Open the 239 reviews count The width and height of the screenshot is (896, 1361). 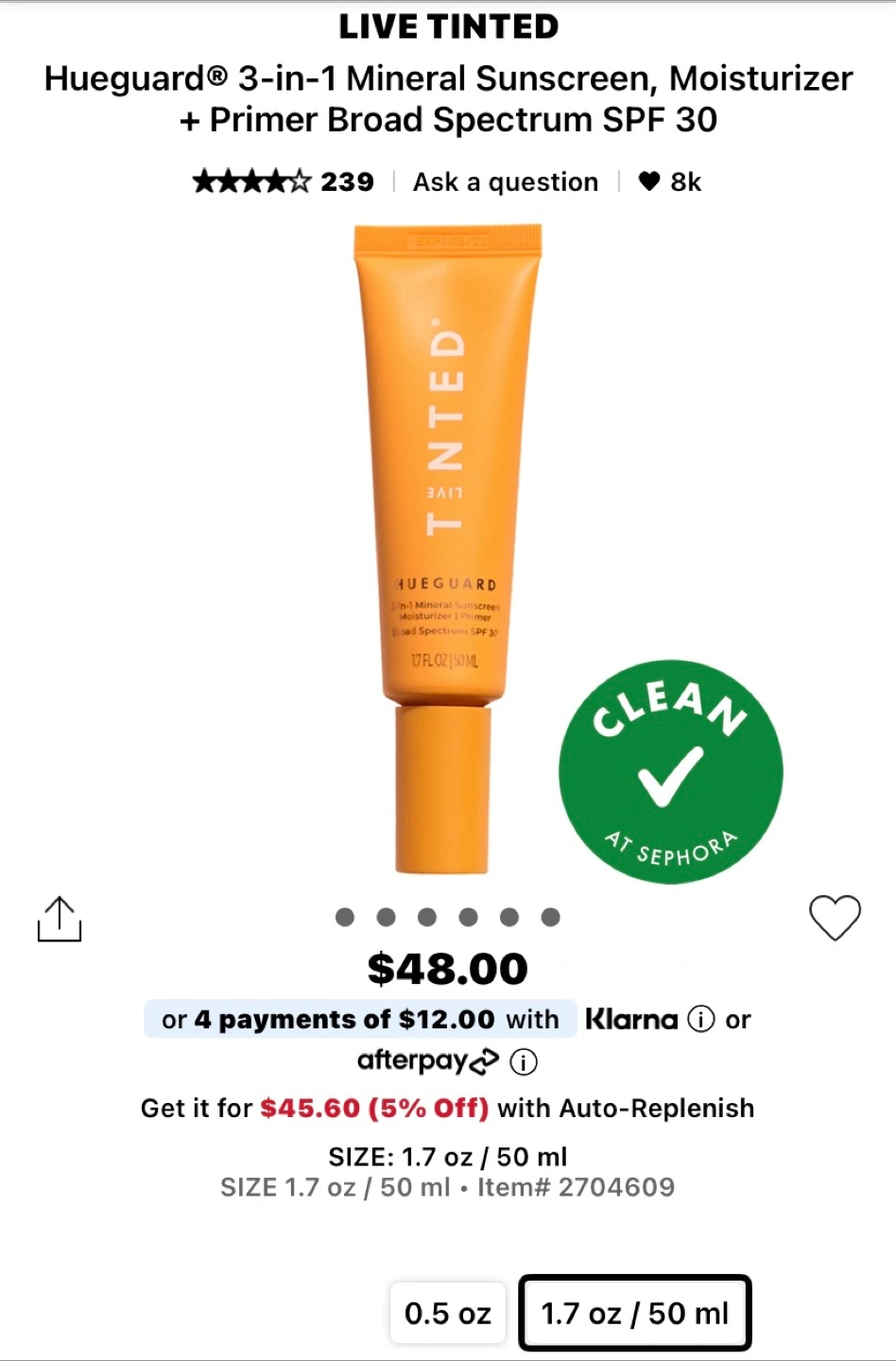(347, 181)
